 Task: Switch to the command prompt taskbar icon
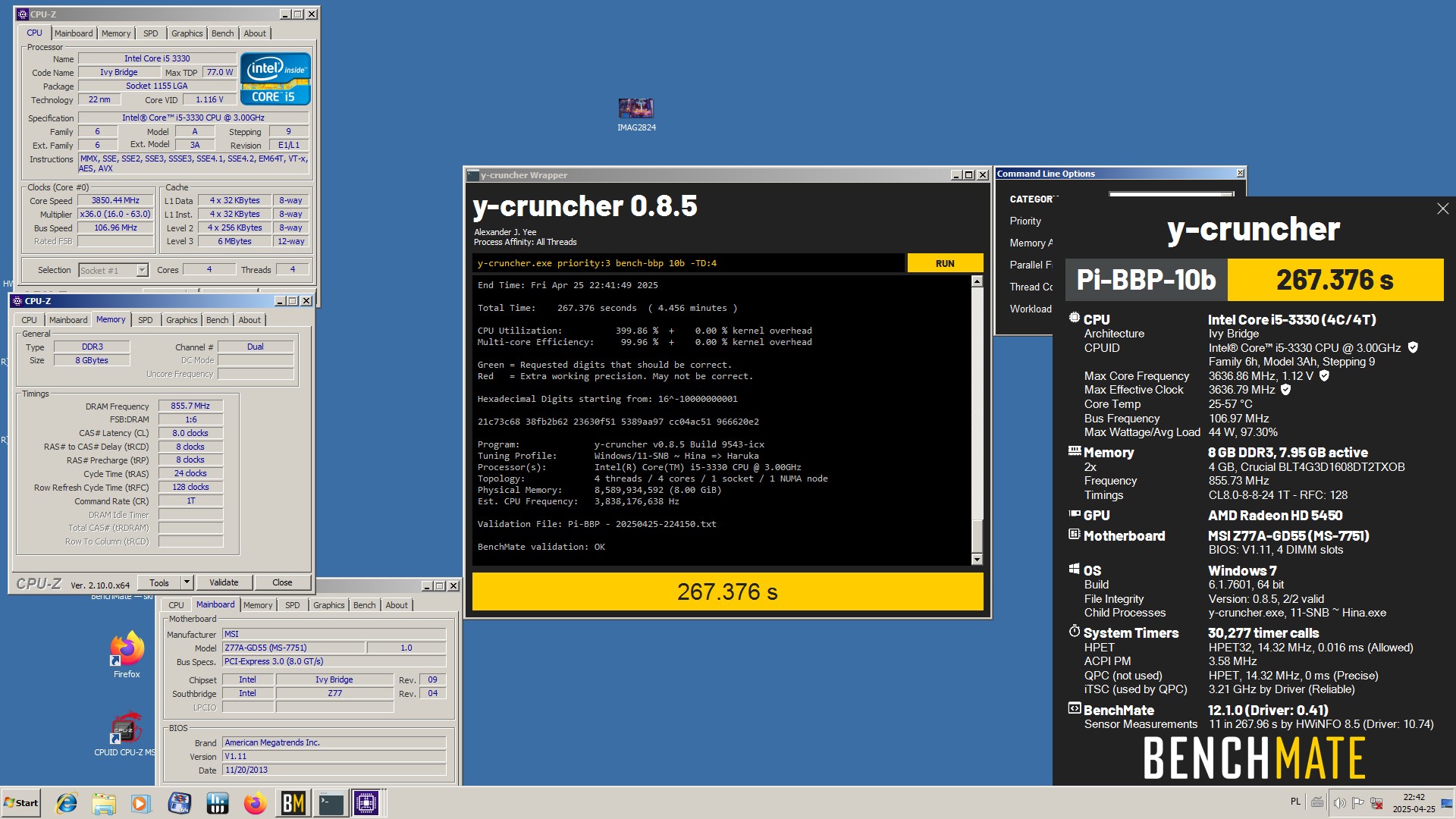pyautogui.click(x=331, y=803)
